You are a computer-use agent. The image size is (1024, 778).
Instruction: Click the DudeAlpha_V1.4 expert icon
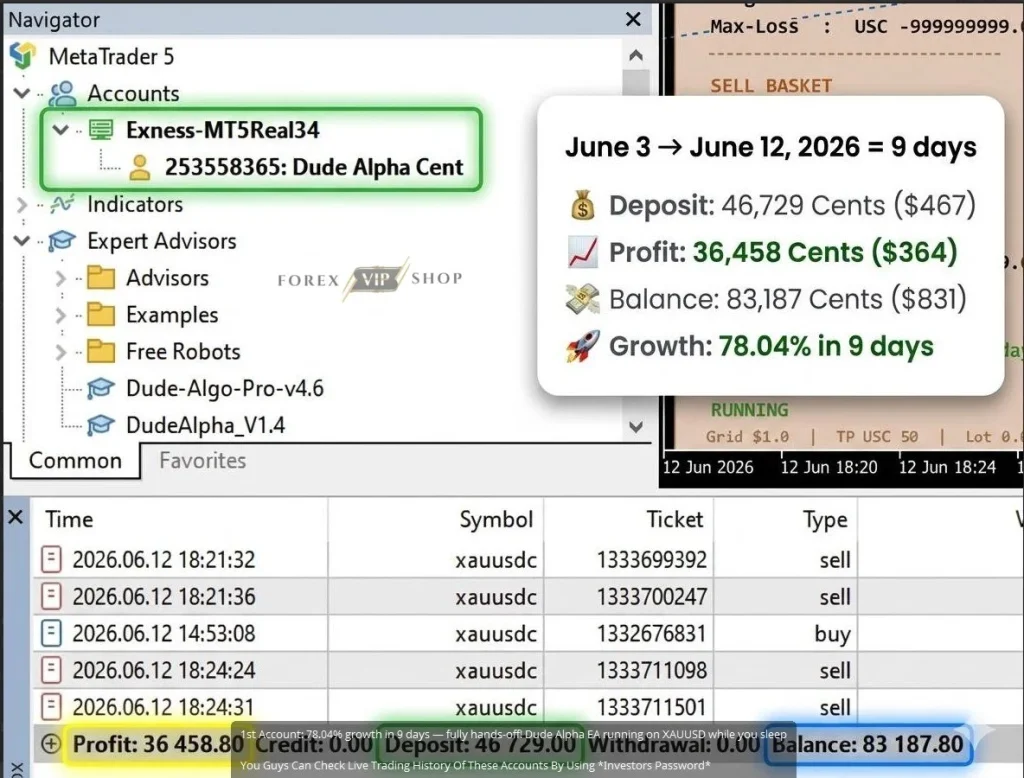(101, 425)
